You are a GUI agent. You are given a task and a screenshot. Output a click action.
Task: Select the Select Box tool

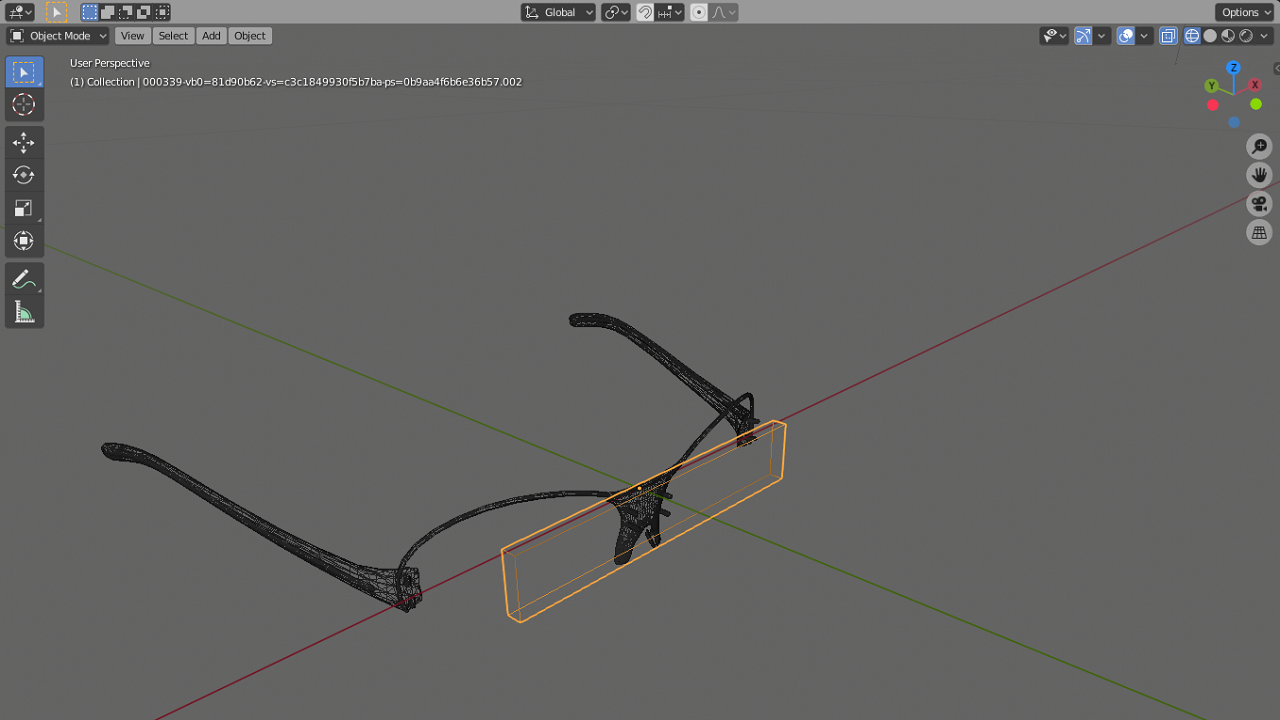(x=24, y=72)
